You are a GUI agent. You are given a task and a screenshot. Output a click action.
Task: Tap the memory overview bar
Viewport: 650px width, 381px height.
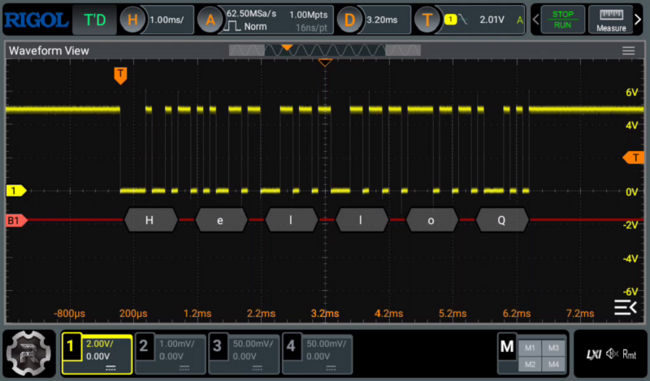tap(325, 50)
